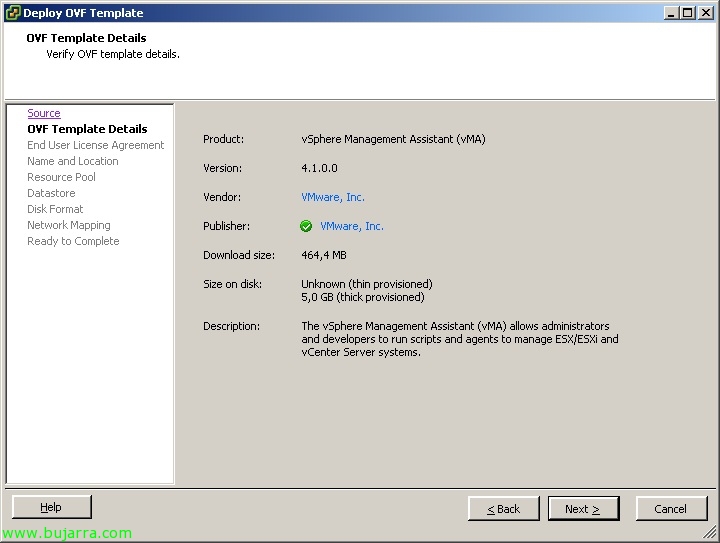The width and height of the screenshot is (720, 543).
Task: Click the Help button
Action: (52, 507)
